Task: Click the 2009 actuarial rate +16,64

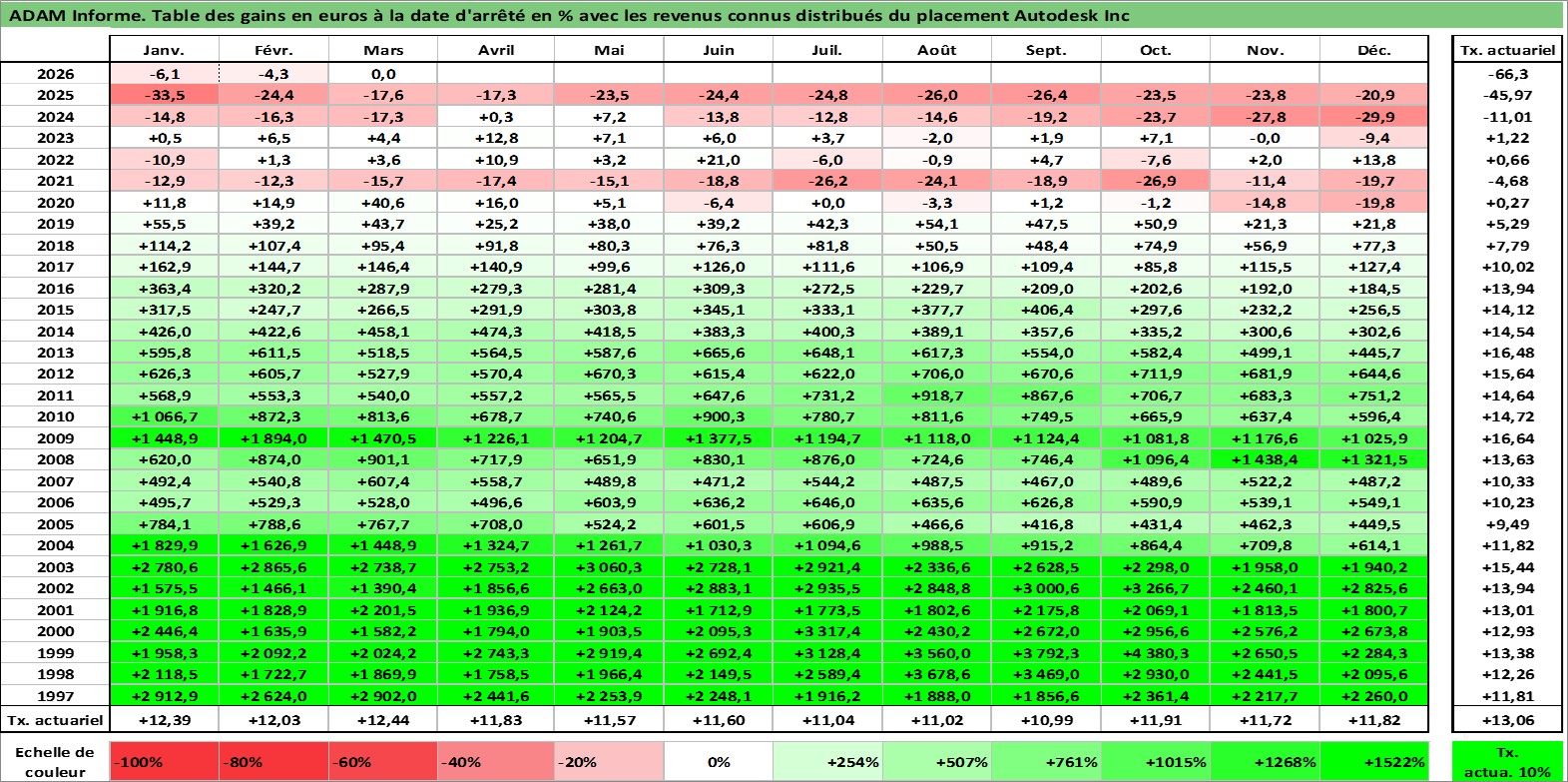Action: coord(1507,438)
